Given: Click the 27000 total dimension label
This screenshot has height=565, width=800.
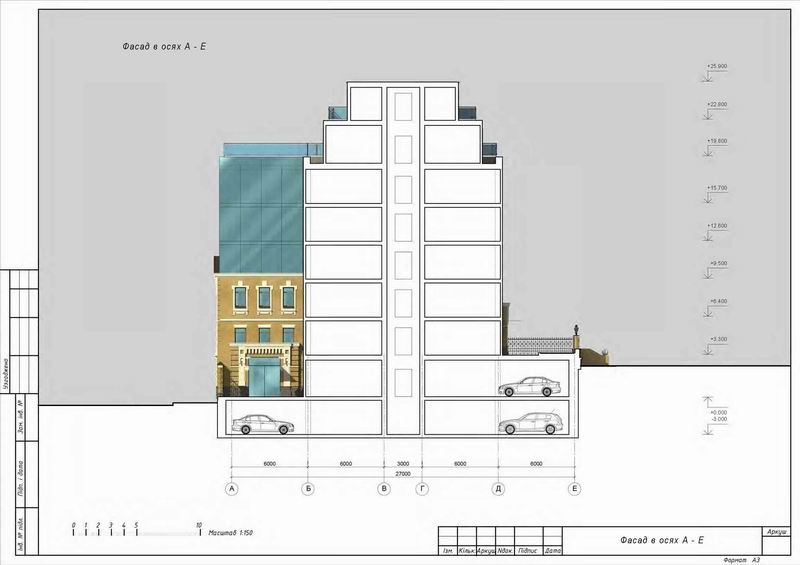Looking at the screenshot, I should (x=403, y=476).
